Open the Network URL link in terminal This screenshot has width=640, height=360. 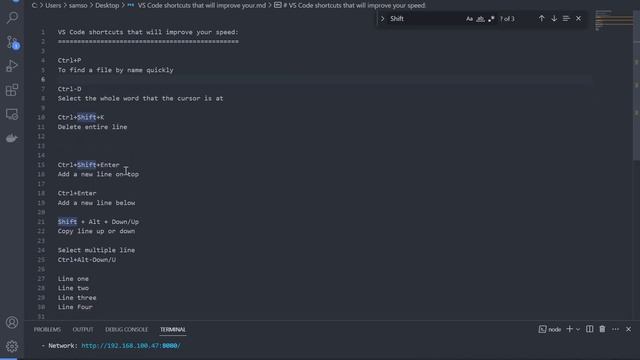(131, 346)
